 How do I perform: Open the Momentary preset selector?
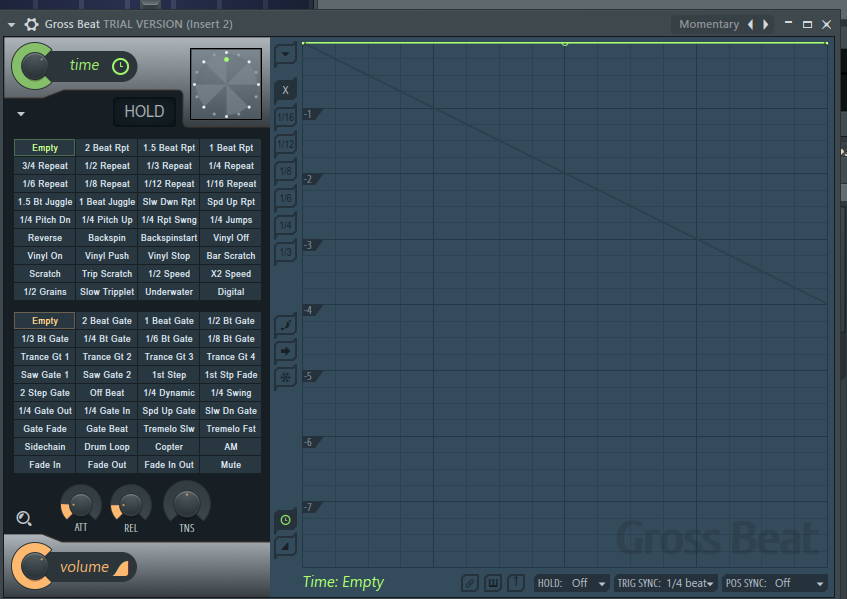pyautogui.click(x=709, y=24)
